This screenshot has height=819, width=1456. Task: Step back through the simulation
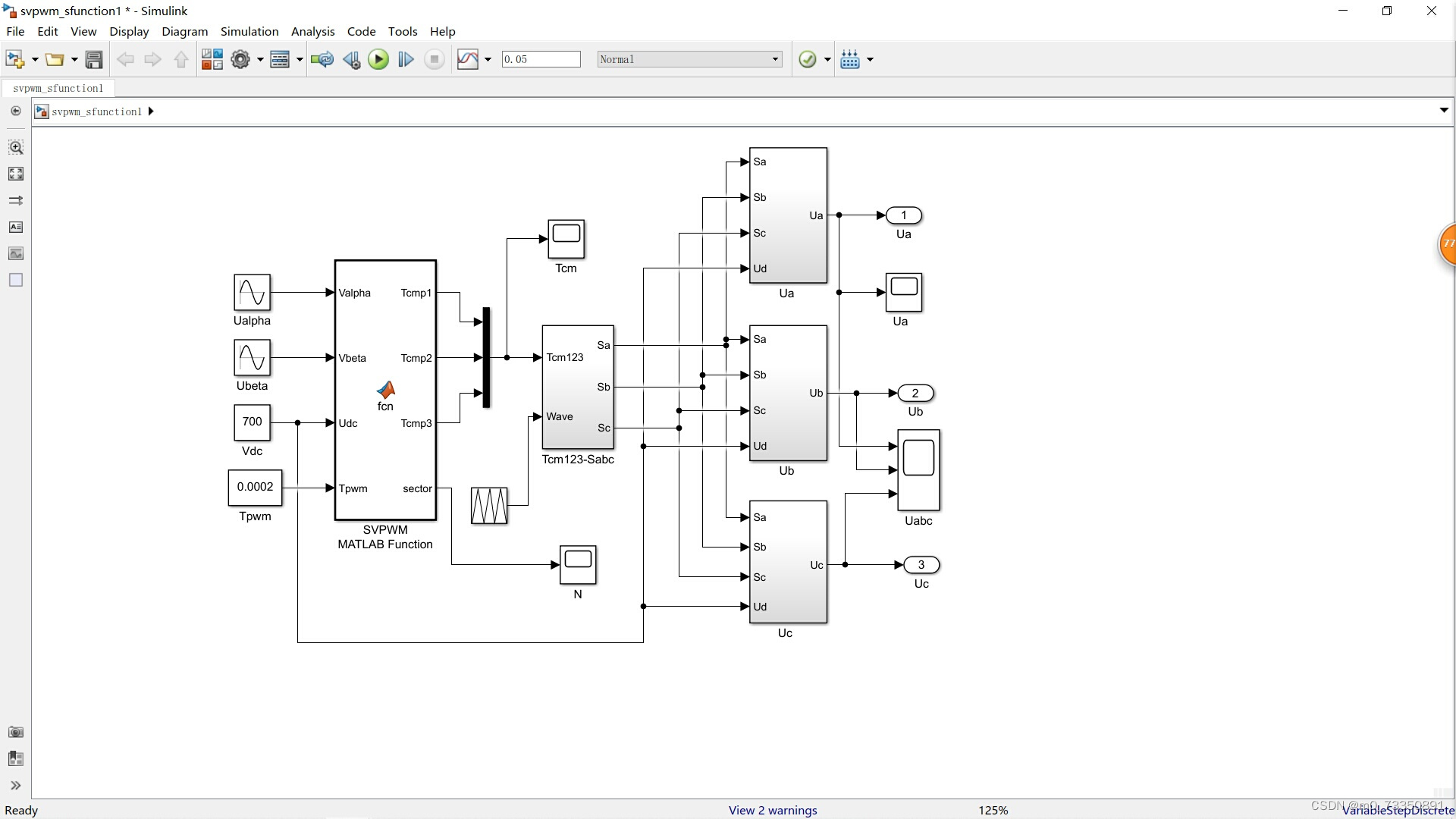point(351,59)
